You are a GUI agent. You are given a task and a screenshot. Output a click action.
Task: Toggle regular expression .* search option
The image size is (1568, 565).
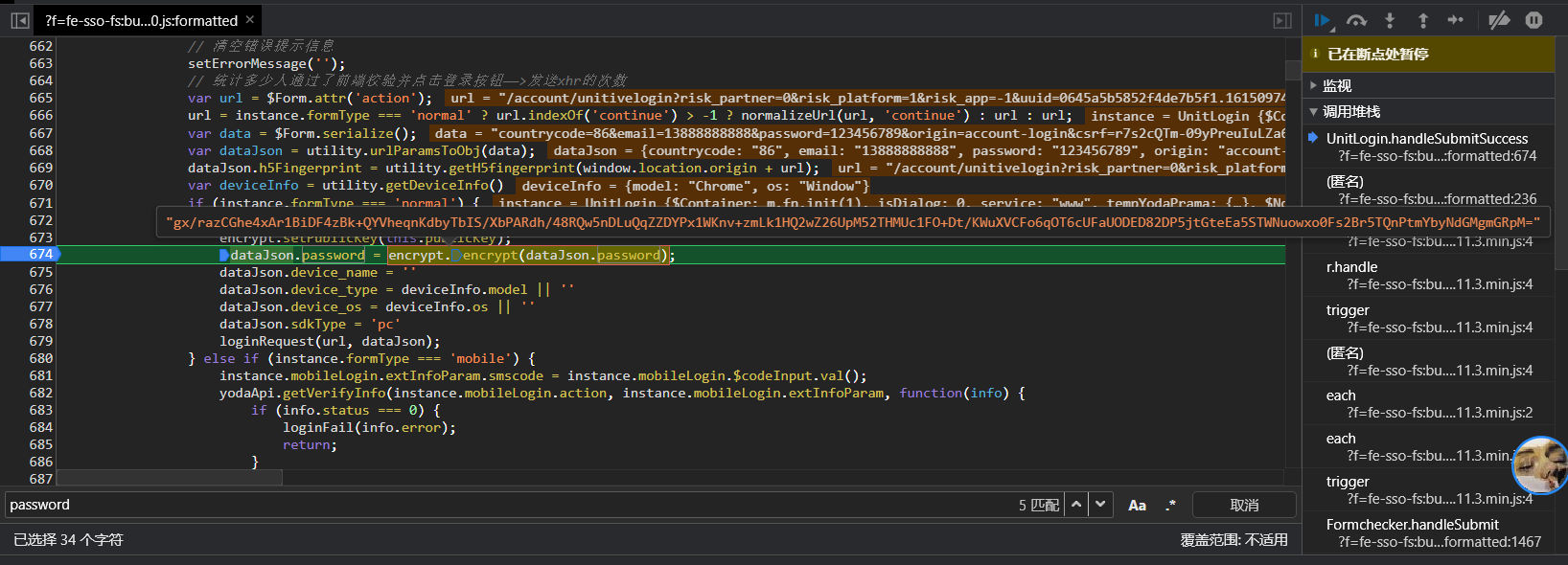tap(1170, 506)
